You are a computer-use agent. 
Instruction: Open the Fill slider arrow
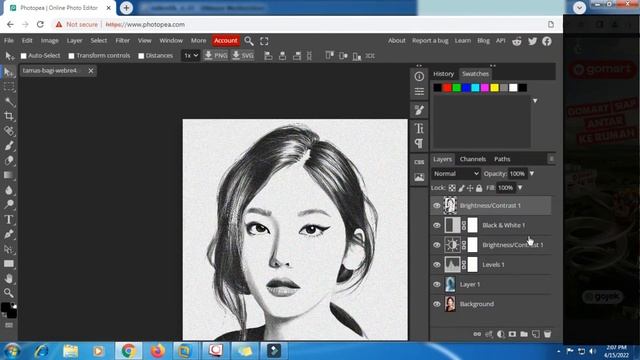520,188
